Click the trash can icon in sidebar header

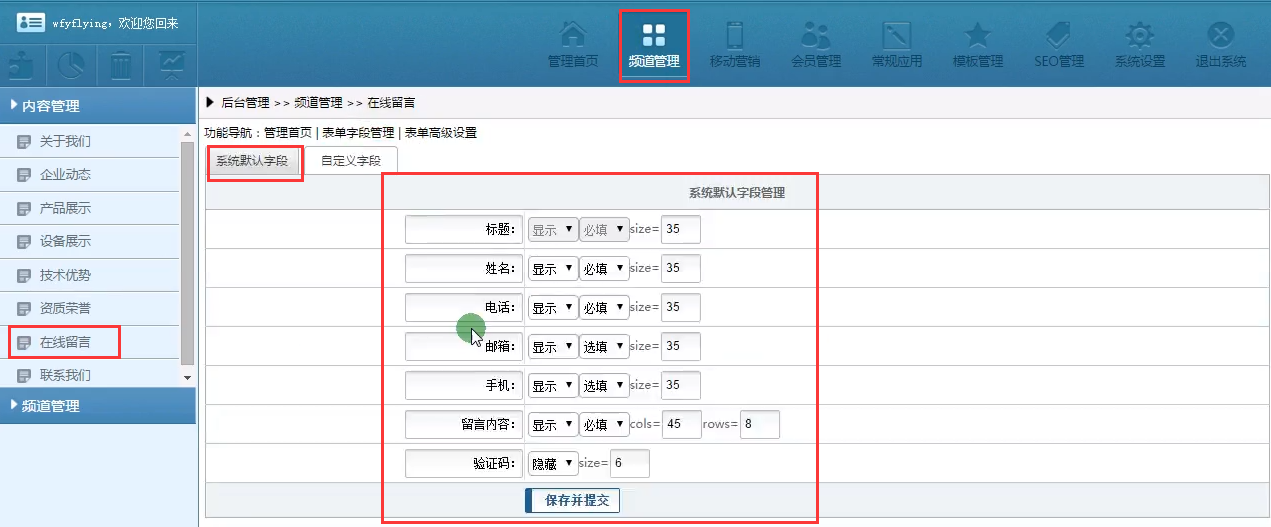[x=121, y=66]
